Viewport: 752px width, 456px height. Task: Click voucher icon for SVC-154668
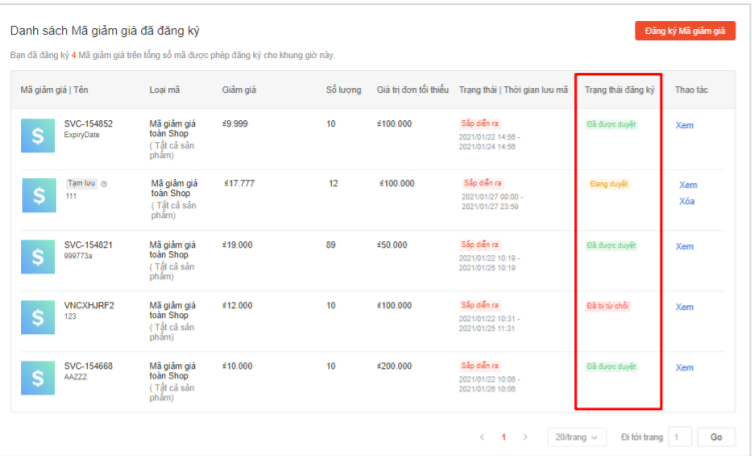tap(39, 378)
